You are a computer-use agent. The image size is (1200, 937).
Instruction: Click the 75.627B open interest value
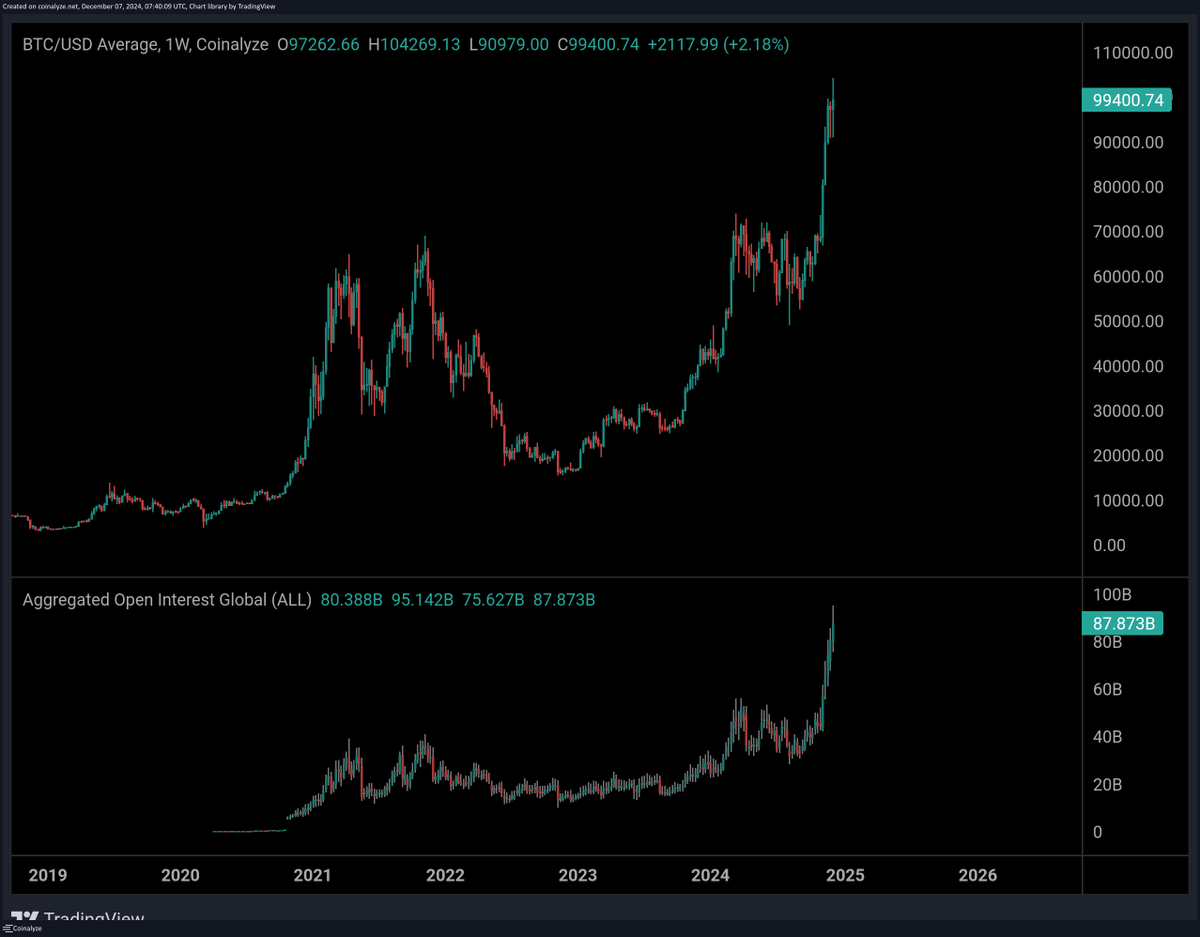[x=494, y=600]
